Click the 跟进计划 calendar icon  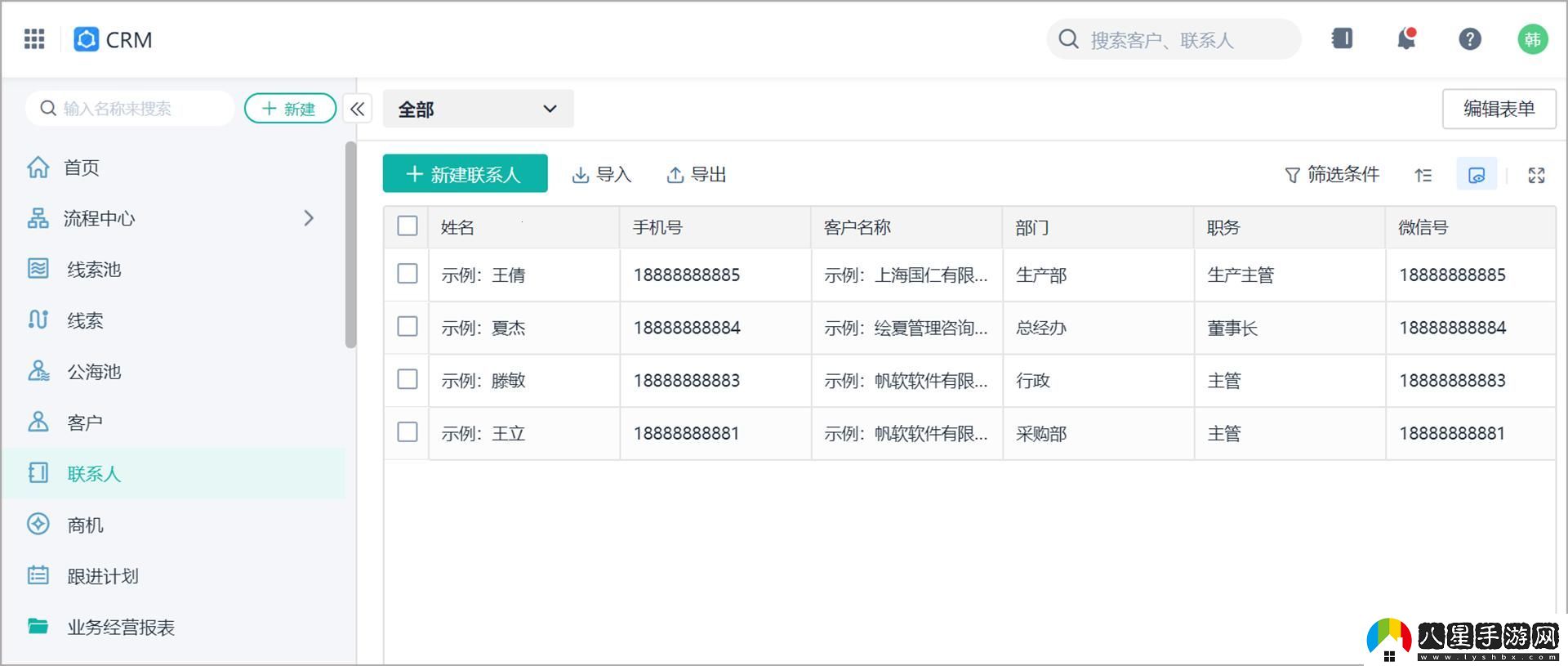(38, 575)
